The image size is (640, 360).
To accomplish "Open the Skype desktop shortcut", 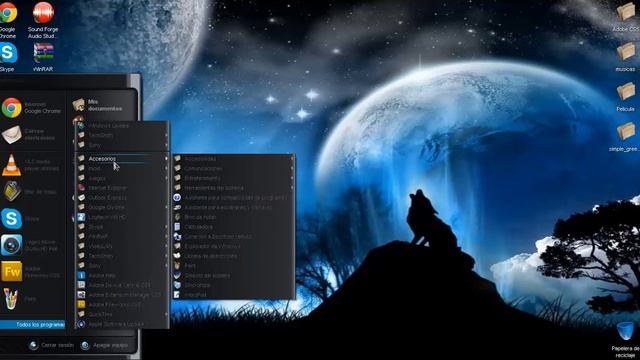I will (x=8, y=57).
